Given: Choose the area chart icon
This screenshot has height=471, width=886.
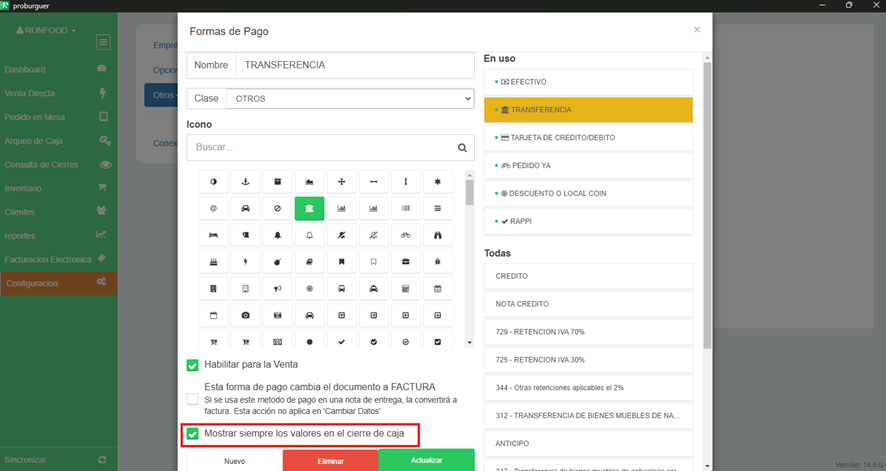Looking at the screenshot, I should 310,182.
